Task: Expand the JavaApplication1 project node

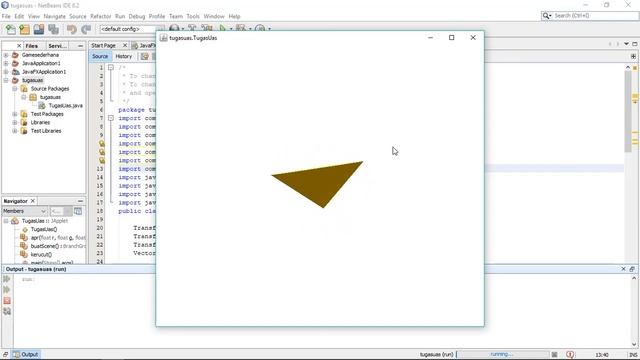Action: [x=6, y=63]
